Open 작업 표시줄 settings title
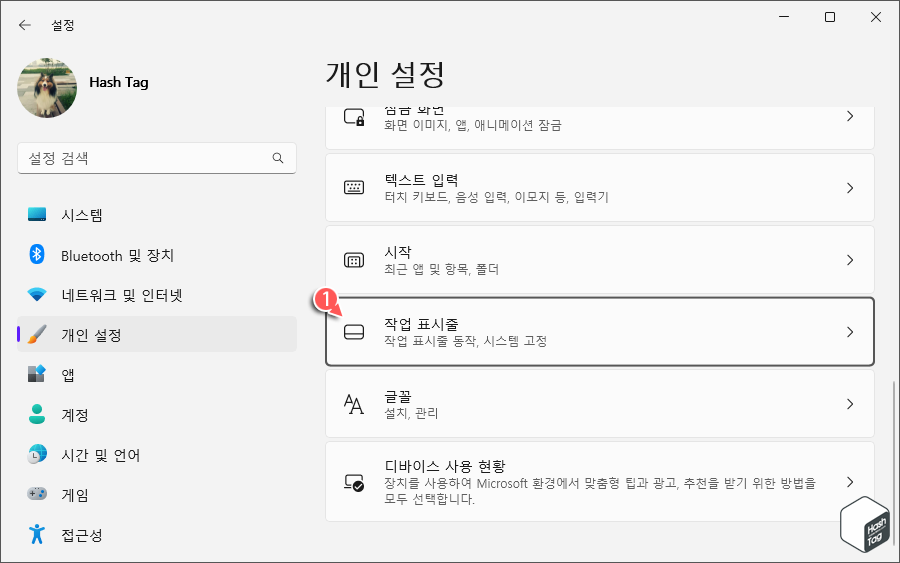 421,324
